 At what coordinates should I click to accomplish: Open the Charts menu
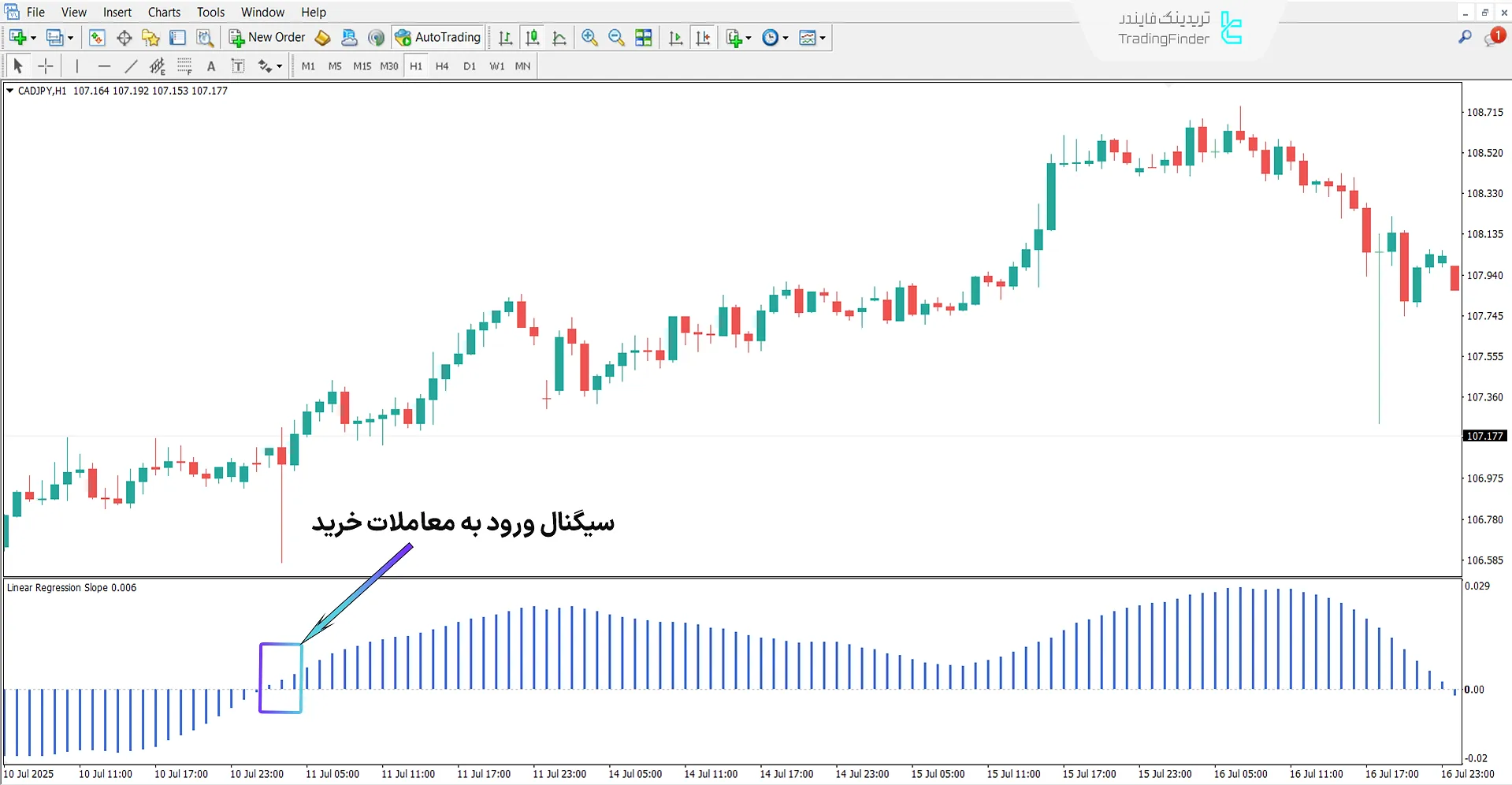pos(163,12)
